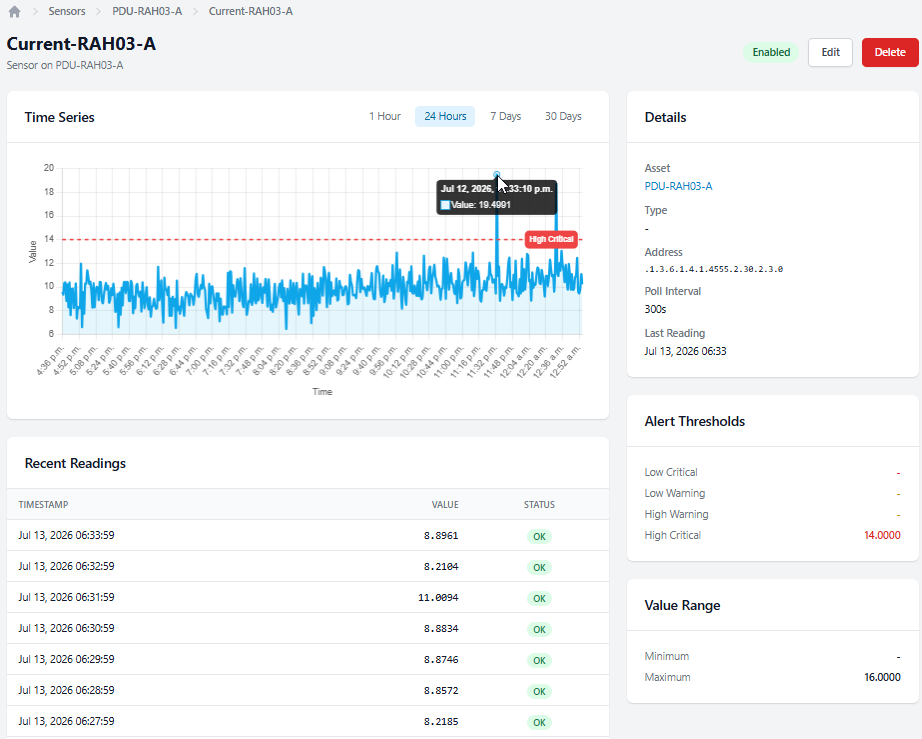The width and height of the screenshot is (922, 739).
Task: Click the Value Range heading
Action: [x=682, y=606]
